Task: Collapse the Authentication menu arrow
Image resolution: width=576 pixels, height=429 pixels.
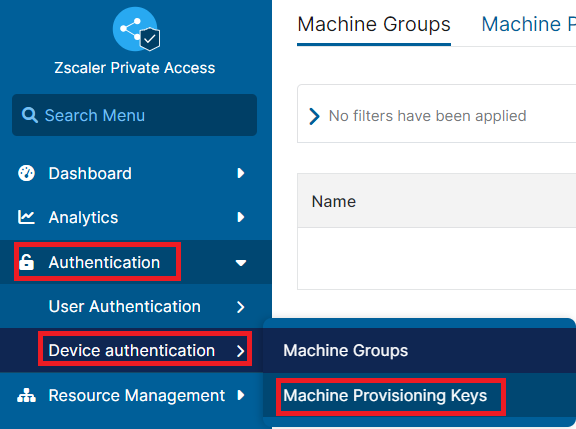Action: (241, 263)
